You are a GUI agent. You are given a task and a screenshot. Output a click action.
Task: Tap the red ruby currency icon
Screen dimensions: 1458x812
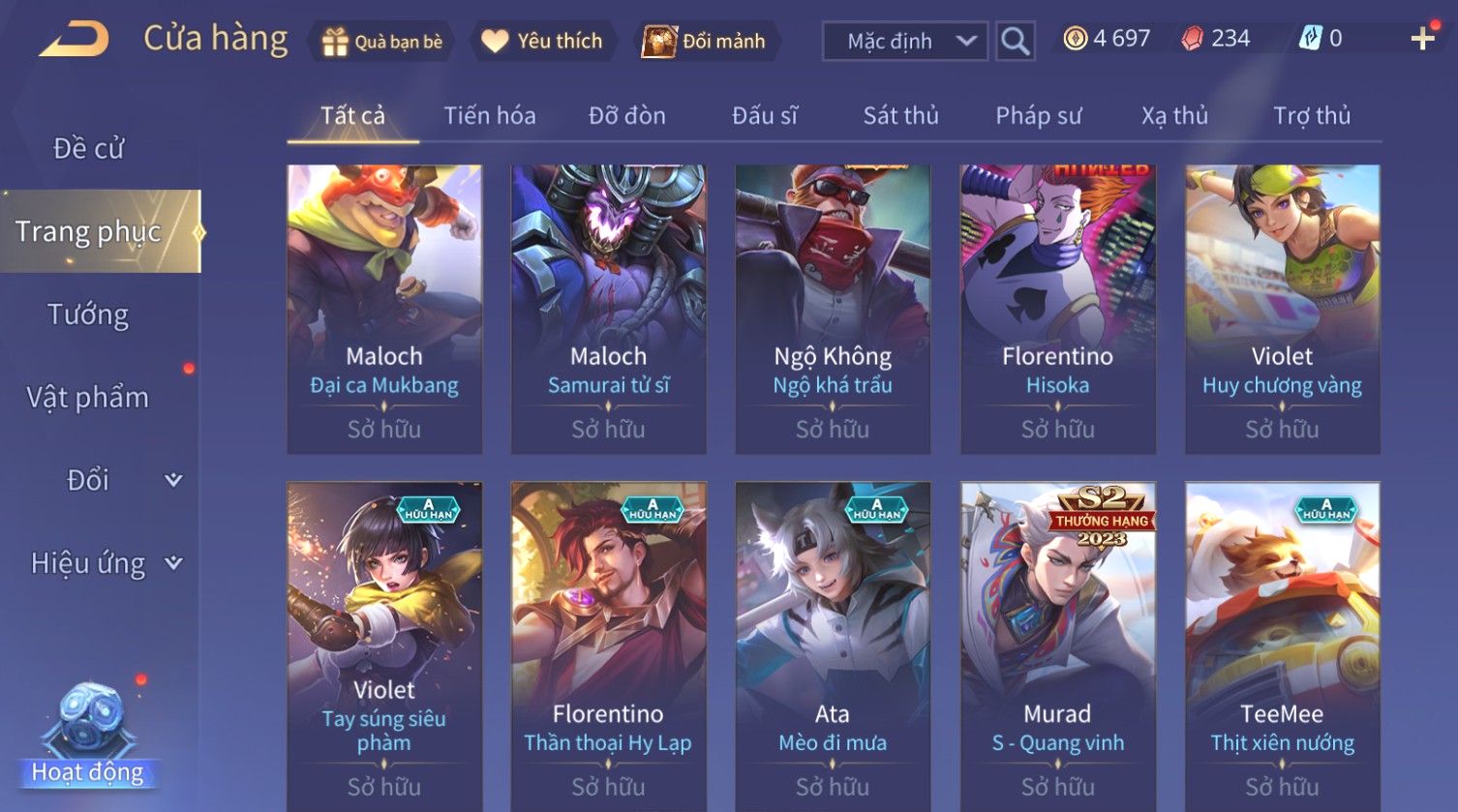[x=1193, y=39]
